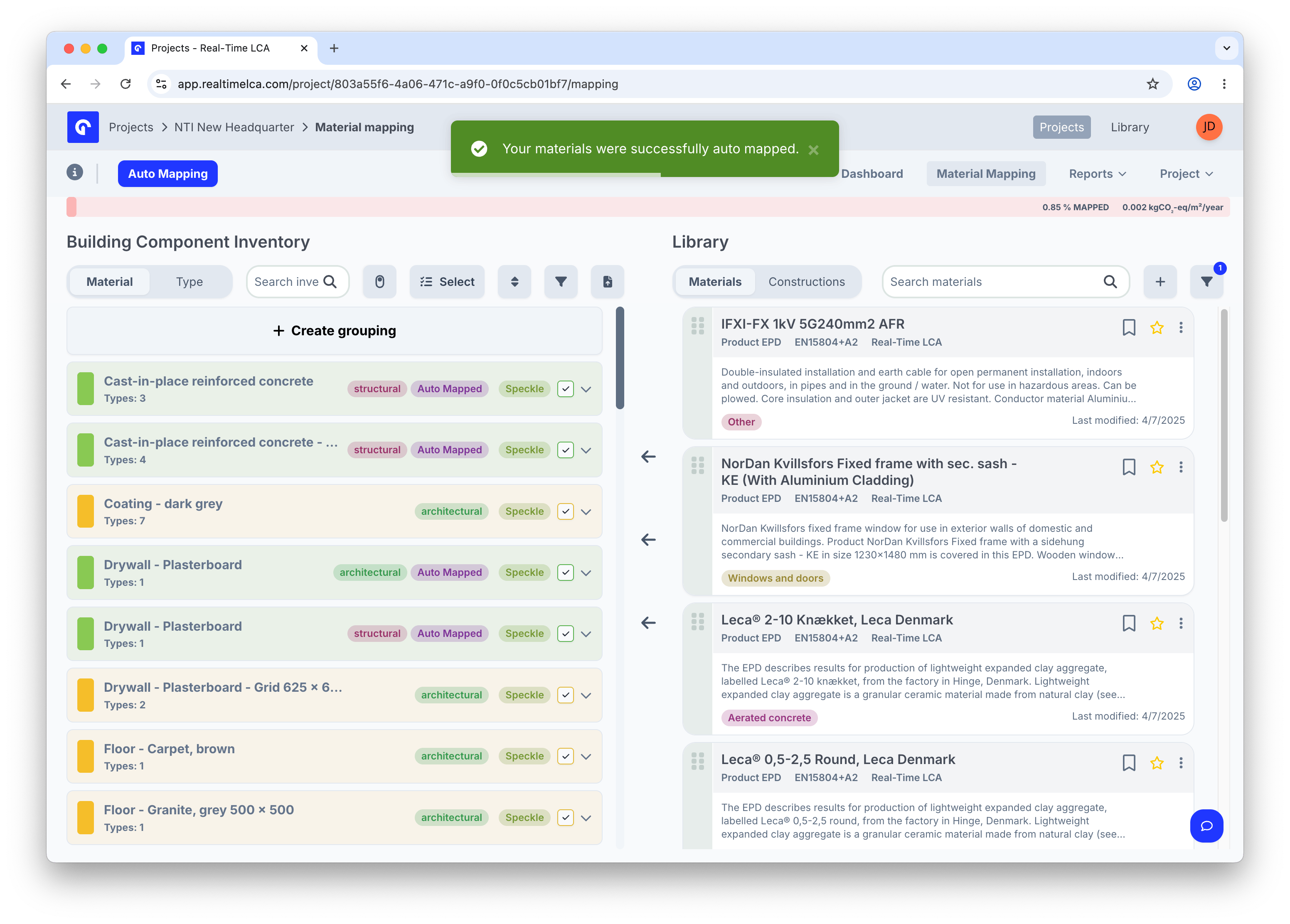1290x924 pixels.
Task: Toggle checkbox for Floor - Granite, grey 500 × 500
Action: coord(565,818)
